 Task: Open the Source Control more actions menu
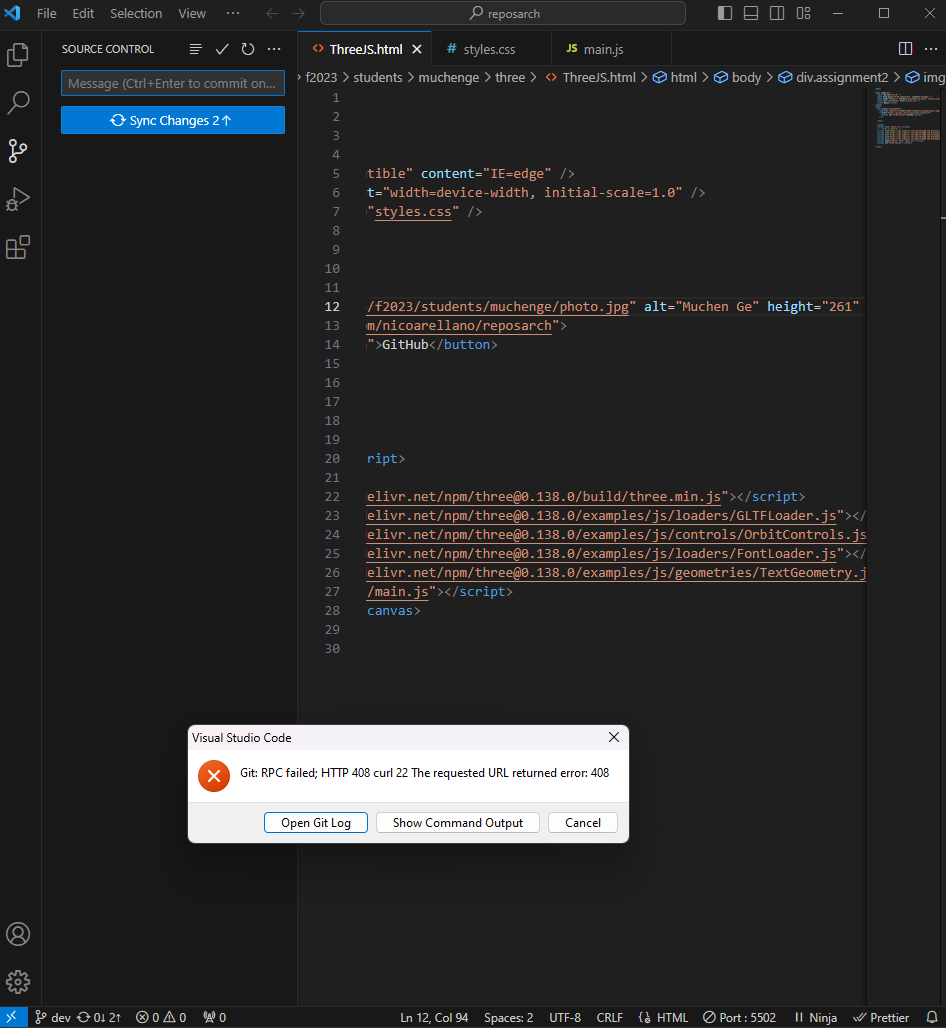click(x=274, y=48)
